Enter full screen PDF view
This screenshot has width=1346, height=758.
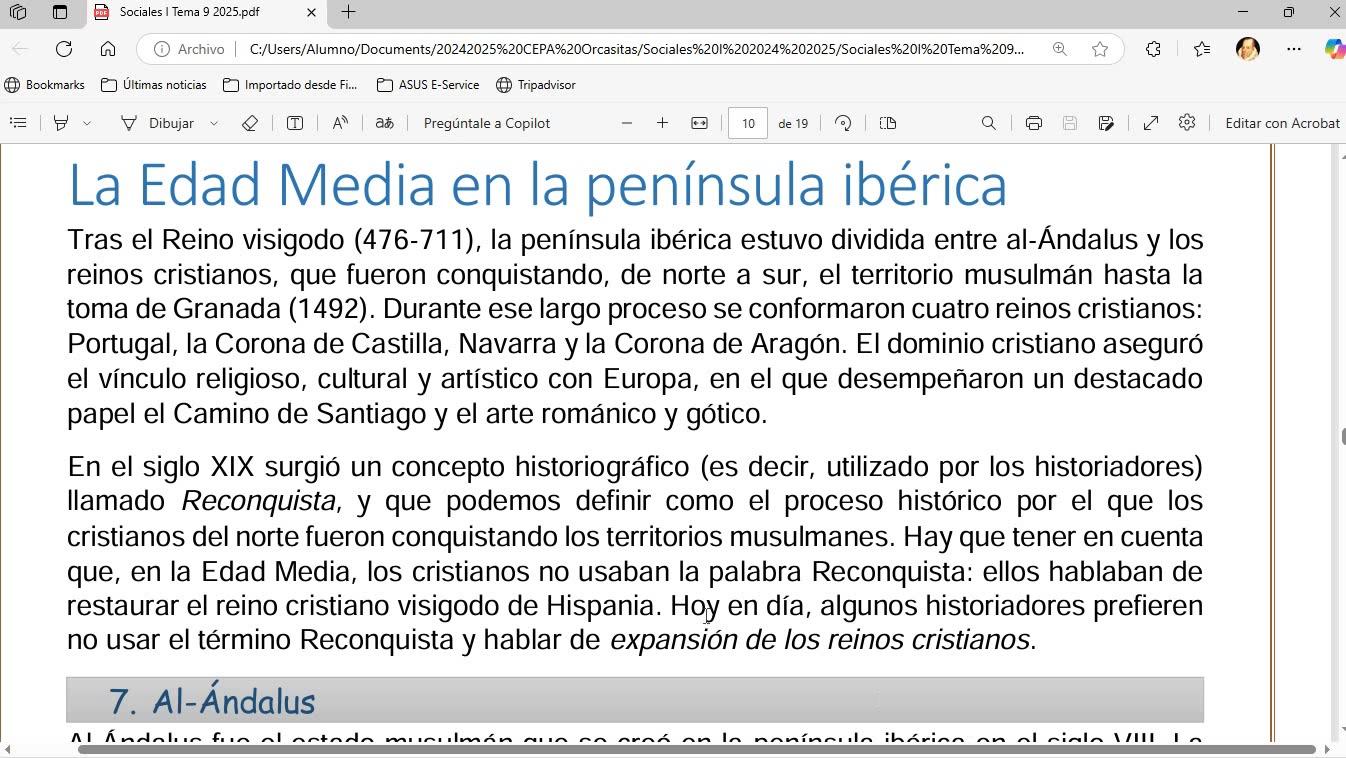click(x=1151, y=123)
